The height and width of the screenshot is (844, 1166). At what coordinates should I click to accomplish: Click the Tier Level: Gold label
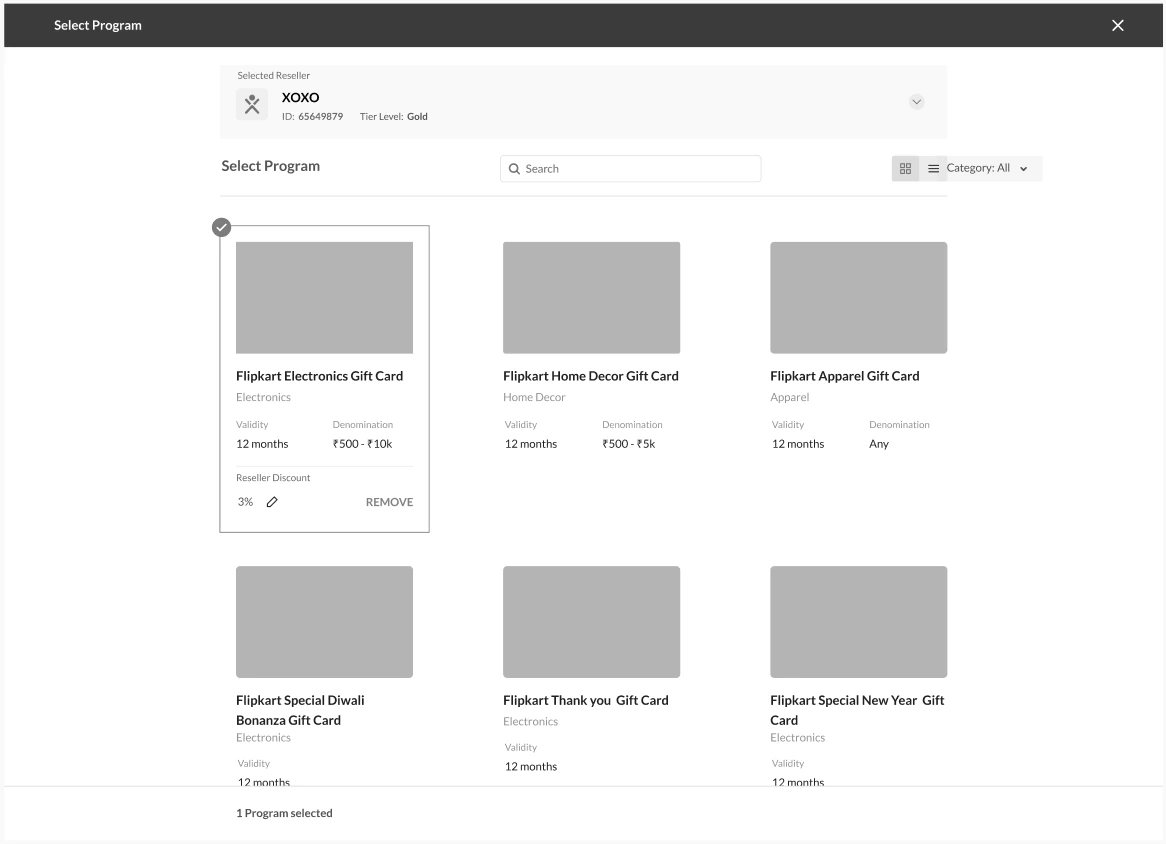393,117
